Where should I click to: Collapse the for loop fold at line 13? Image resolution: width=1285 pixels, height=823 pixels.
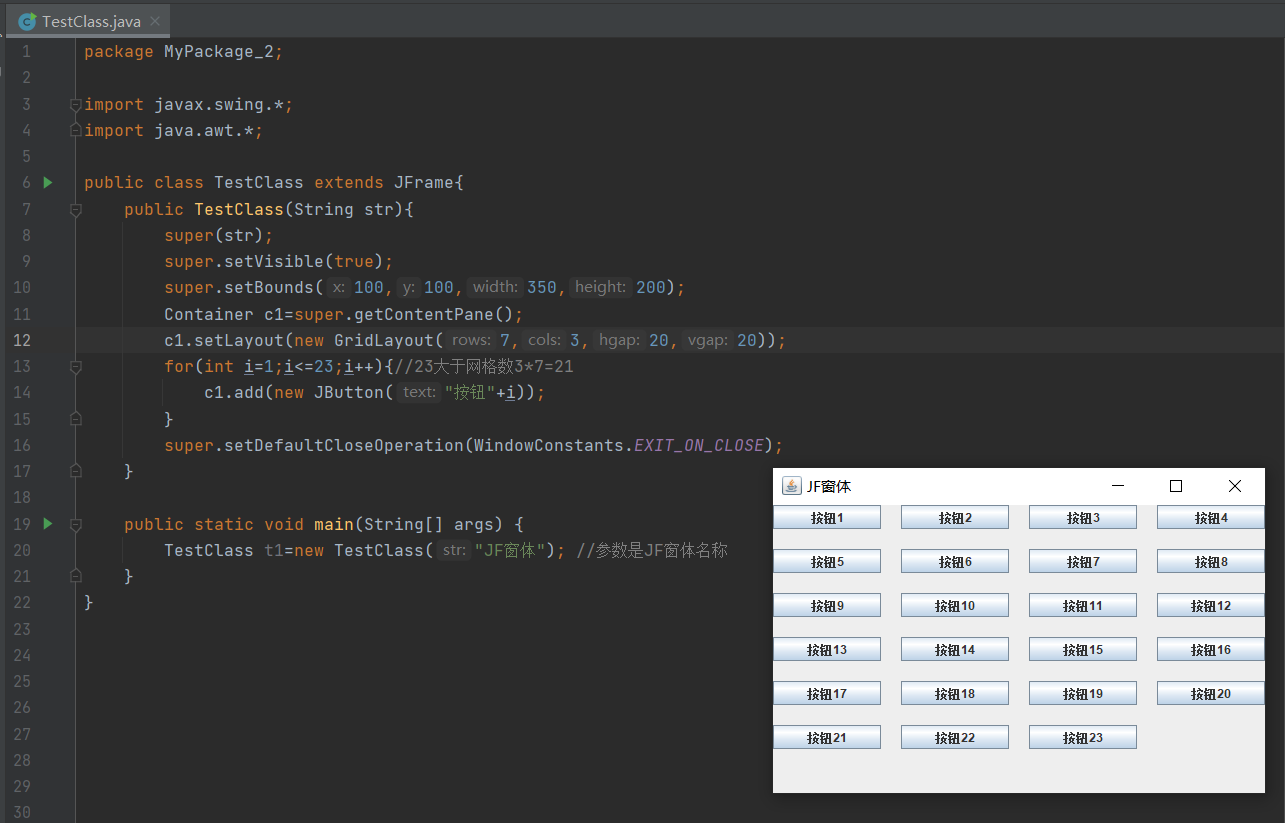75,366
